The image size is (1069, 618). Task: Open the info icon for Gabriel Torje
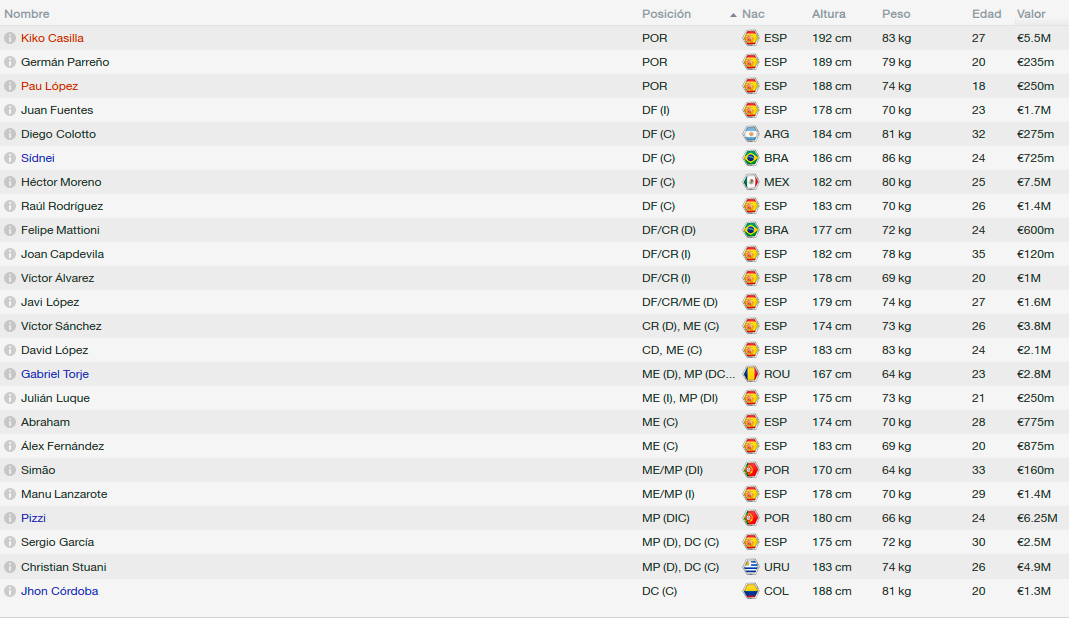10,374
